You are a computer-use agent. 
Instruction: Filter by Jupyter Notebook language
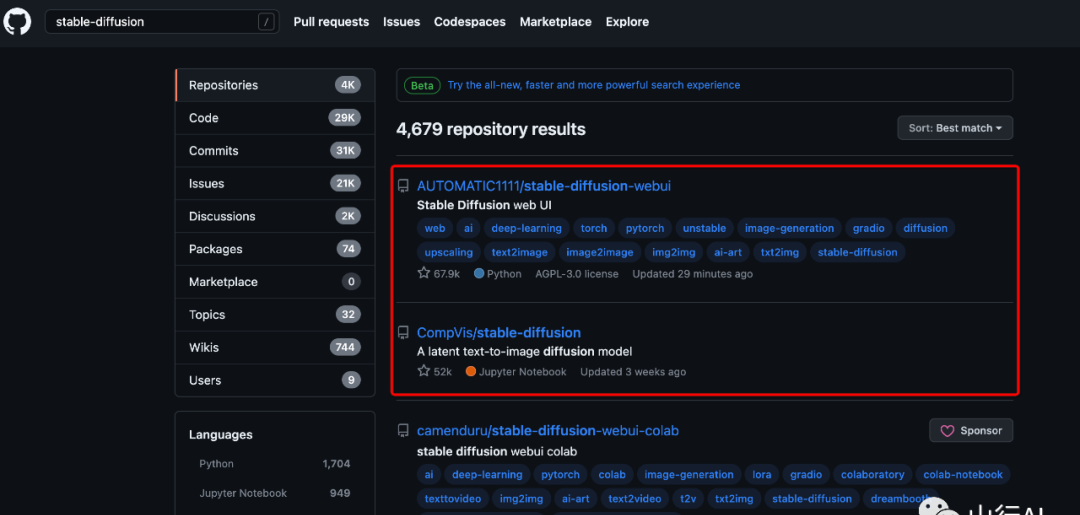click(x=275, y=493)
